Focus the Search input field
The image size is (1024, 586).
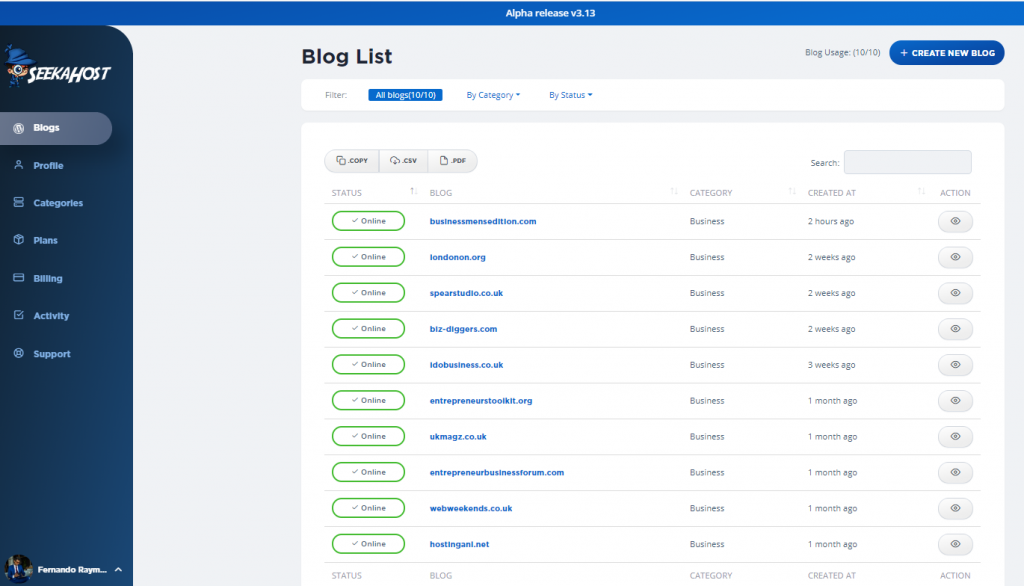(907, 162)
